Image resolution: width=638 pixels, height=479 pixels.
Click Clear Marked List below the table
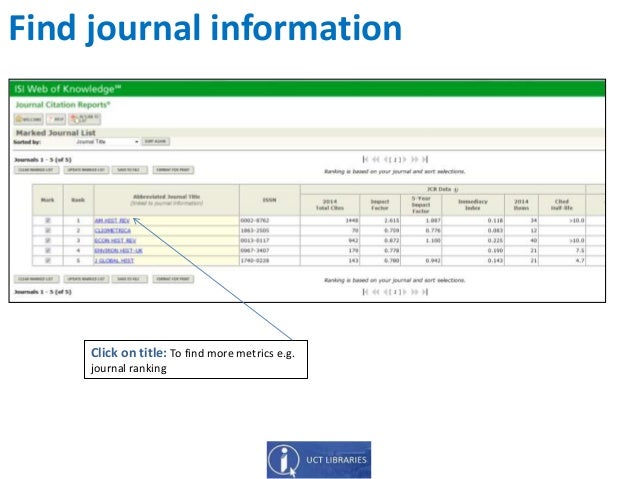tap(37, 279)
